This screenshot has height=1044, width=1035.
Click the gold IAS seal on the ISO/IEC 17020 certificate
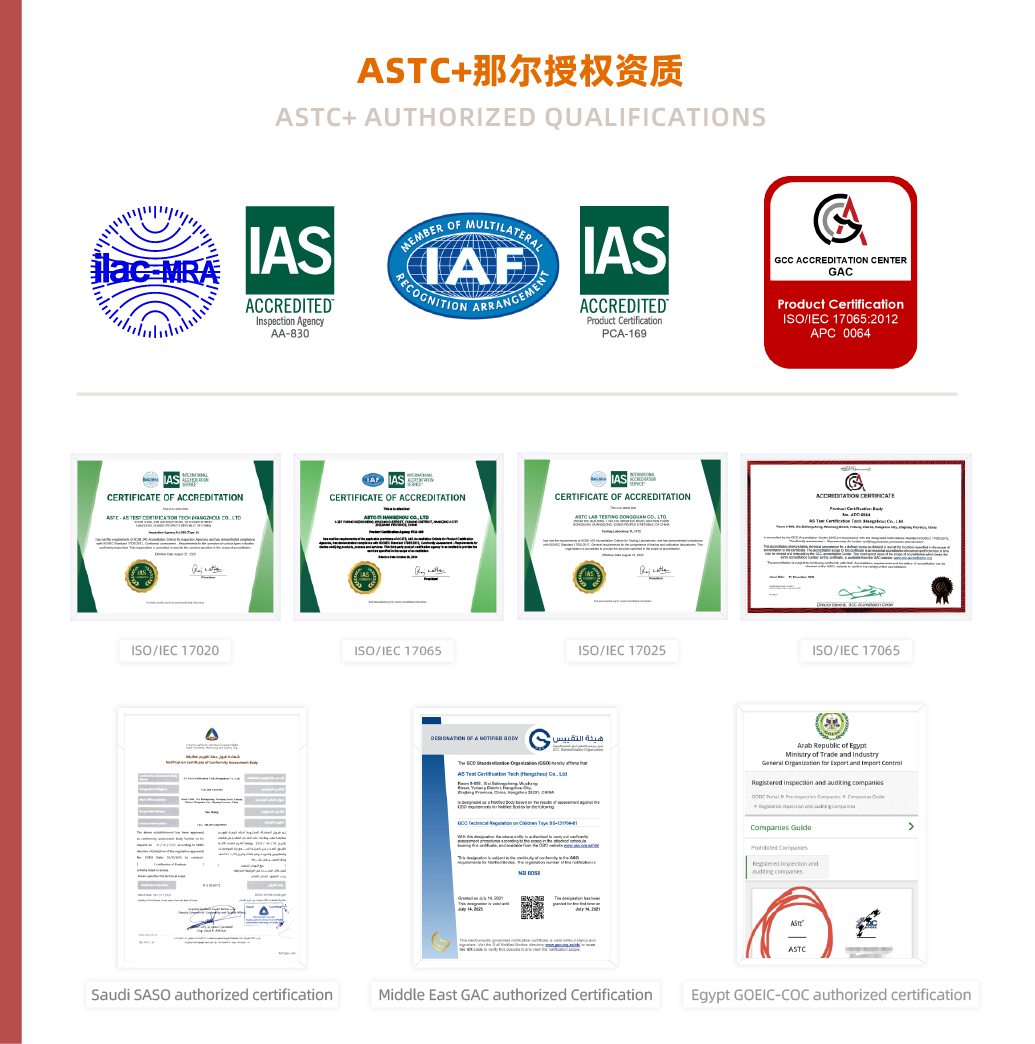[141, 575]
